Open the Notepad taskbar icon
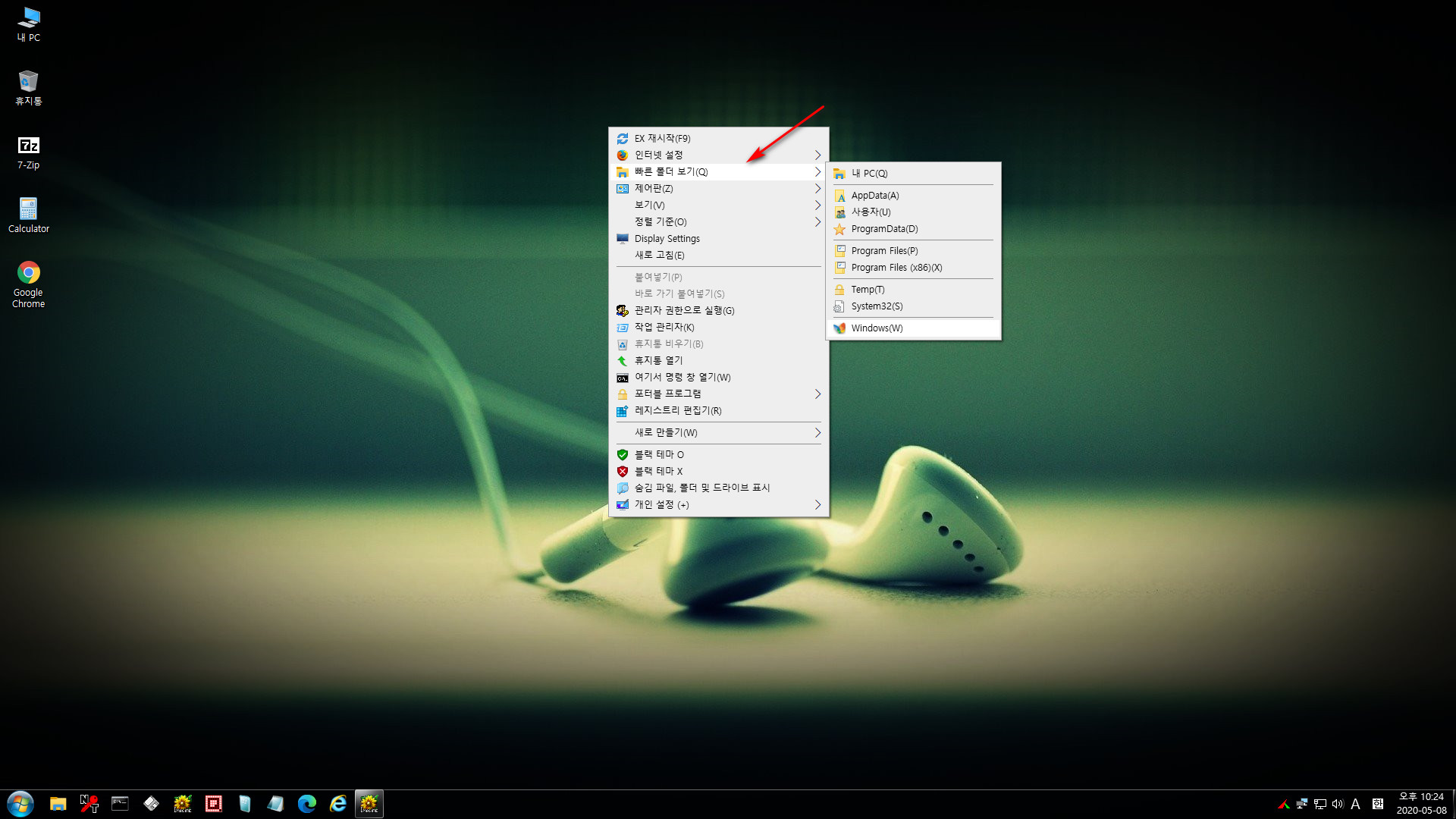1456x819 pixels. 275,804
